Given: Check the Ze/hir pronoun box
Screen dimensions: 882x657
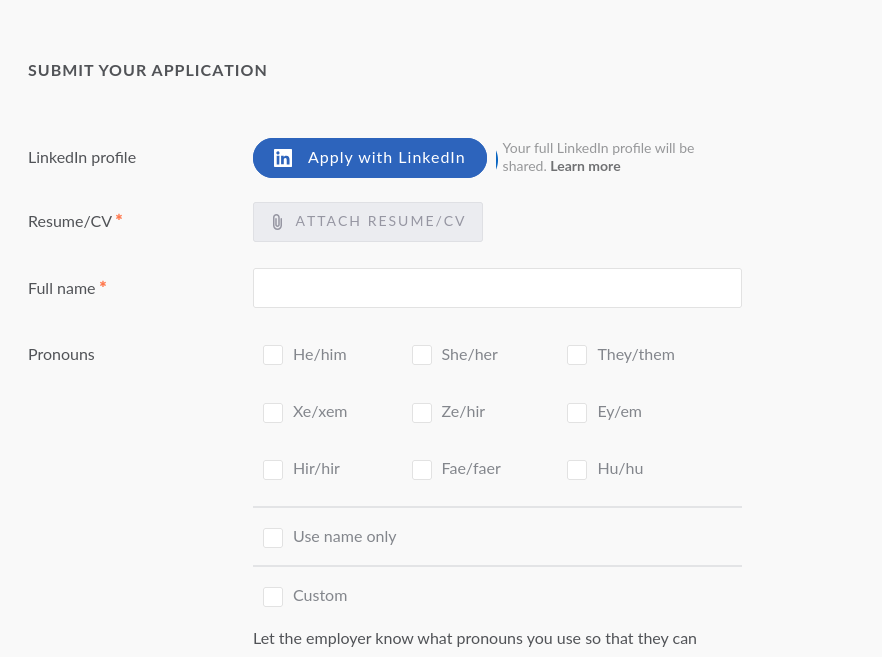Looking at the screenshot, I should [x=422, y=413].
